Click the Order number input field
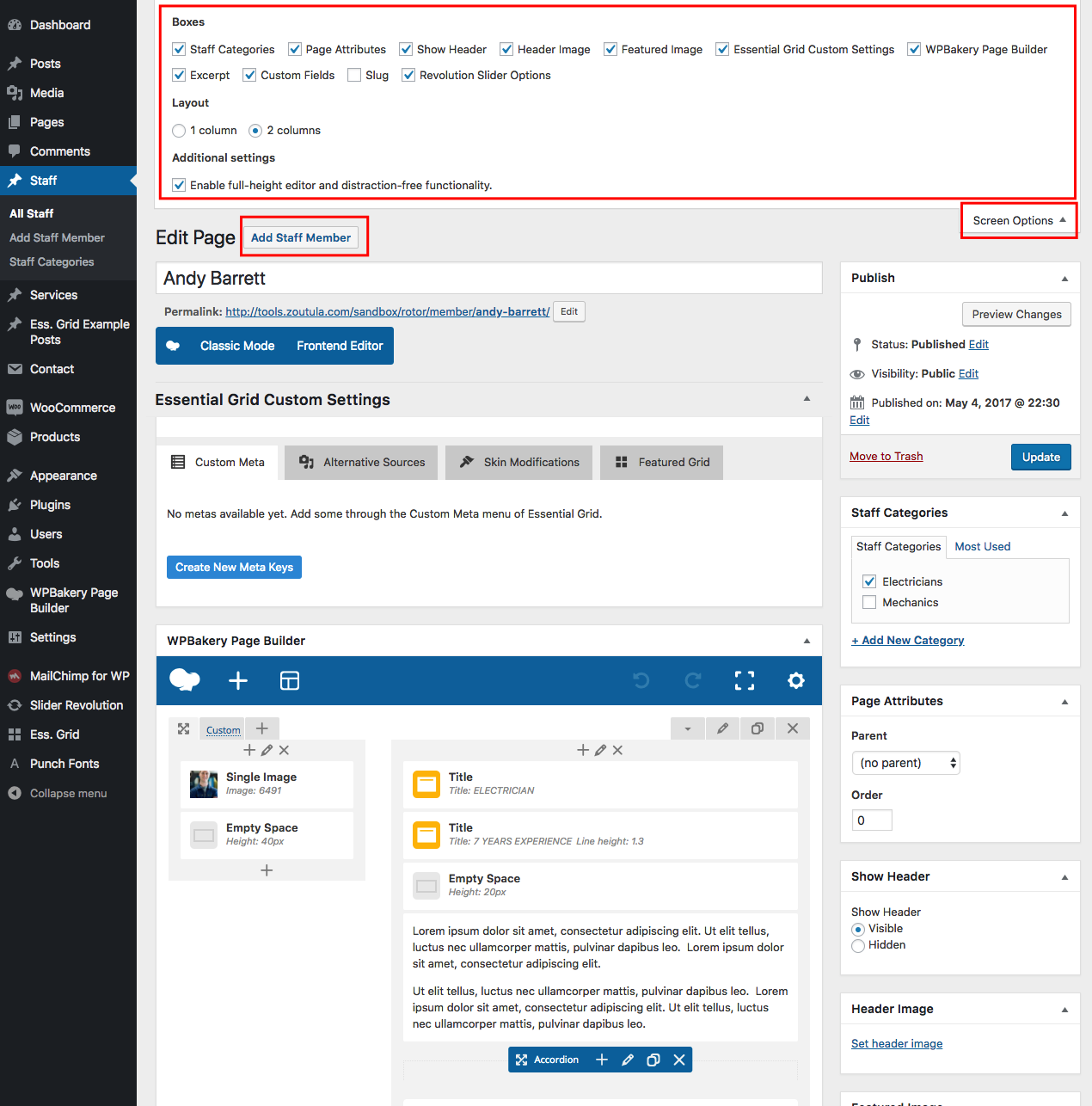This screenshot has height=1106, width=1092. (x=872, y=820)
